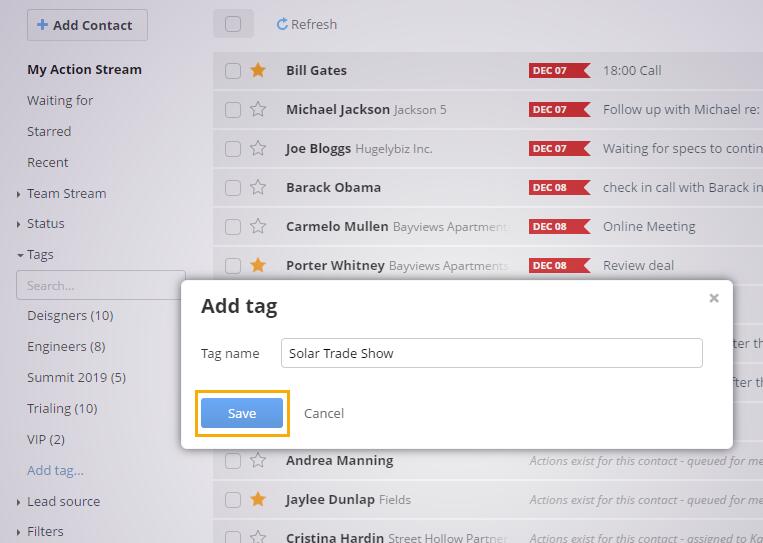This screenshot has height=543, width=763.
Task: Select the Joe Bloggs row checkbox
Action: (233, 148)
